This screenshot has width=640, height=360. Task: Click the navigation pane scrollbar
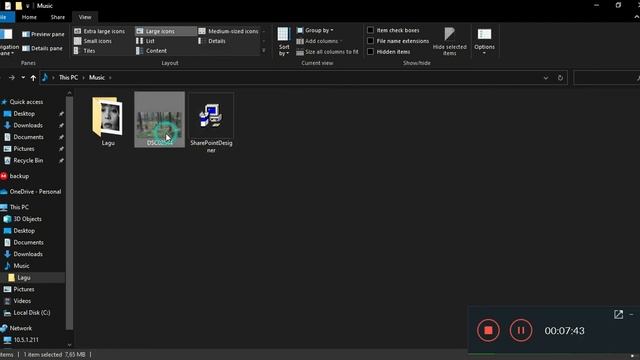[69, 212]
